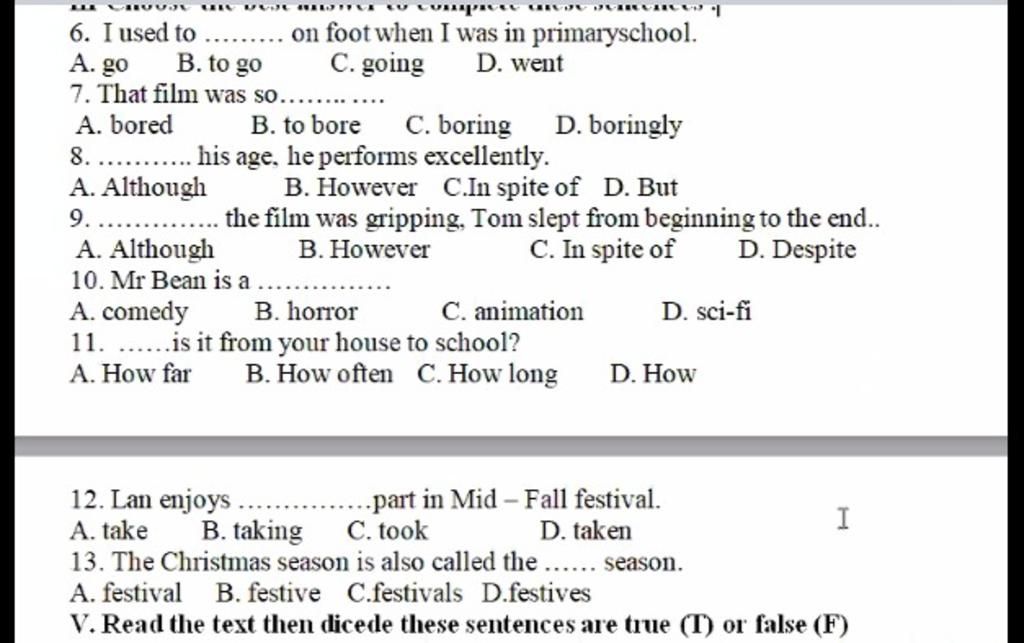
Task: Click 'C. How long' option
Action: 487,374
